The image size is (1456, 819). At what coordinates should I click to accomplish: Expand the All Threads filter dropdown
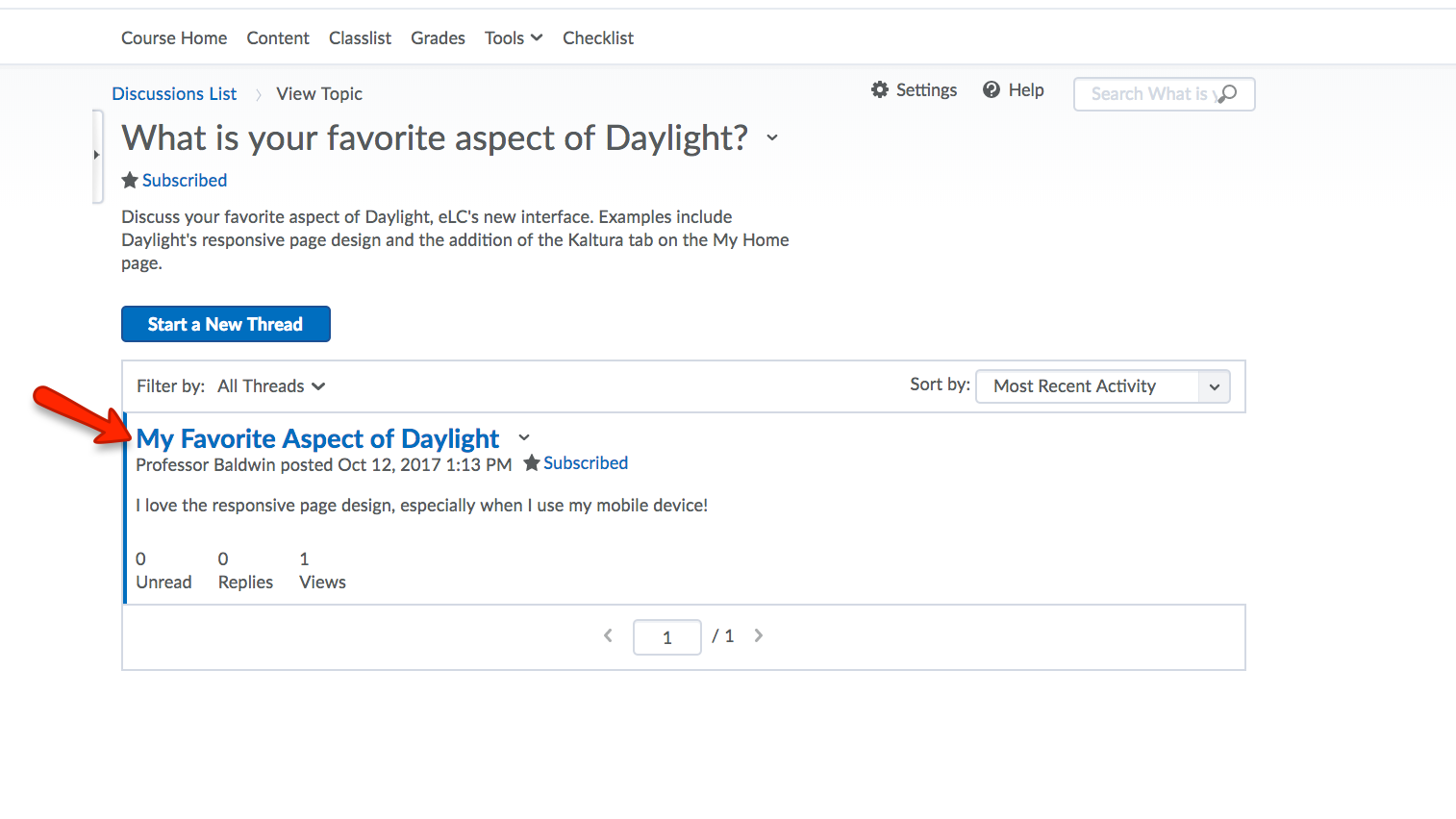[x=271, y=386]
